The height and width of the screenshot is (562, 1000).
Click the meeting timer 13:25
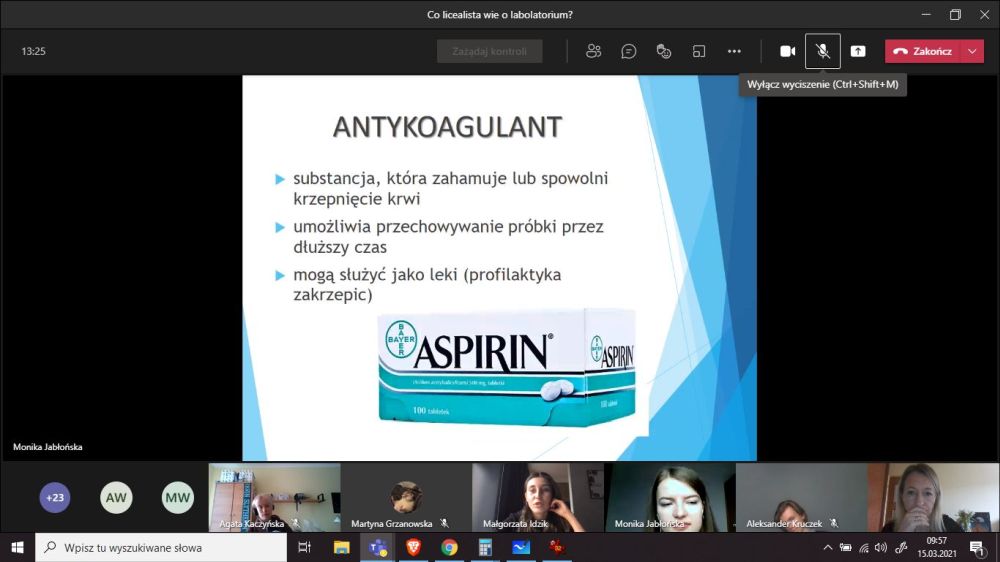point(33,51)
